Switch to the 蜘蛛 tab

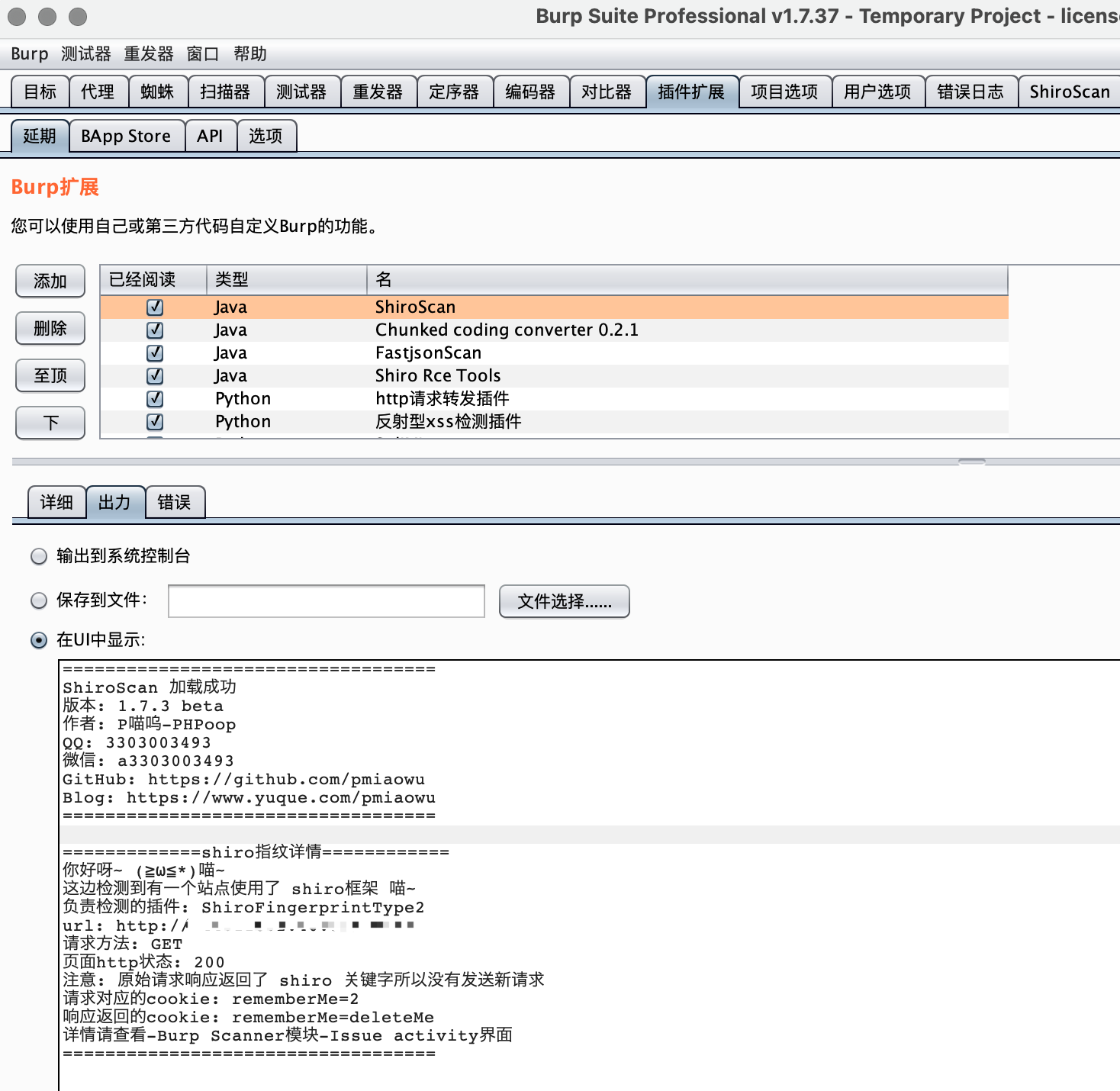click(x=158, y=92)
